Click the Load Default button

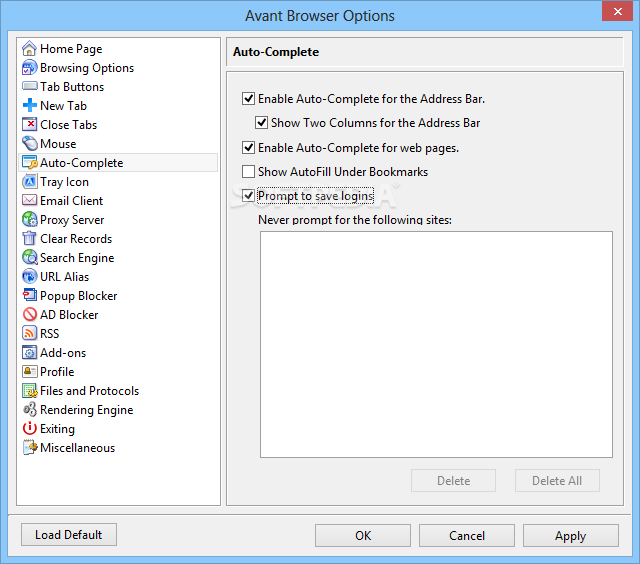pos(69,535)
